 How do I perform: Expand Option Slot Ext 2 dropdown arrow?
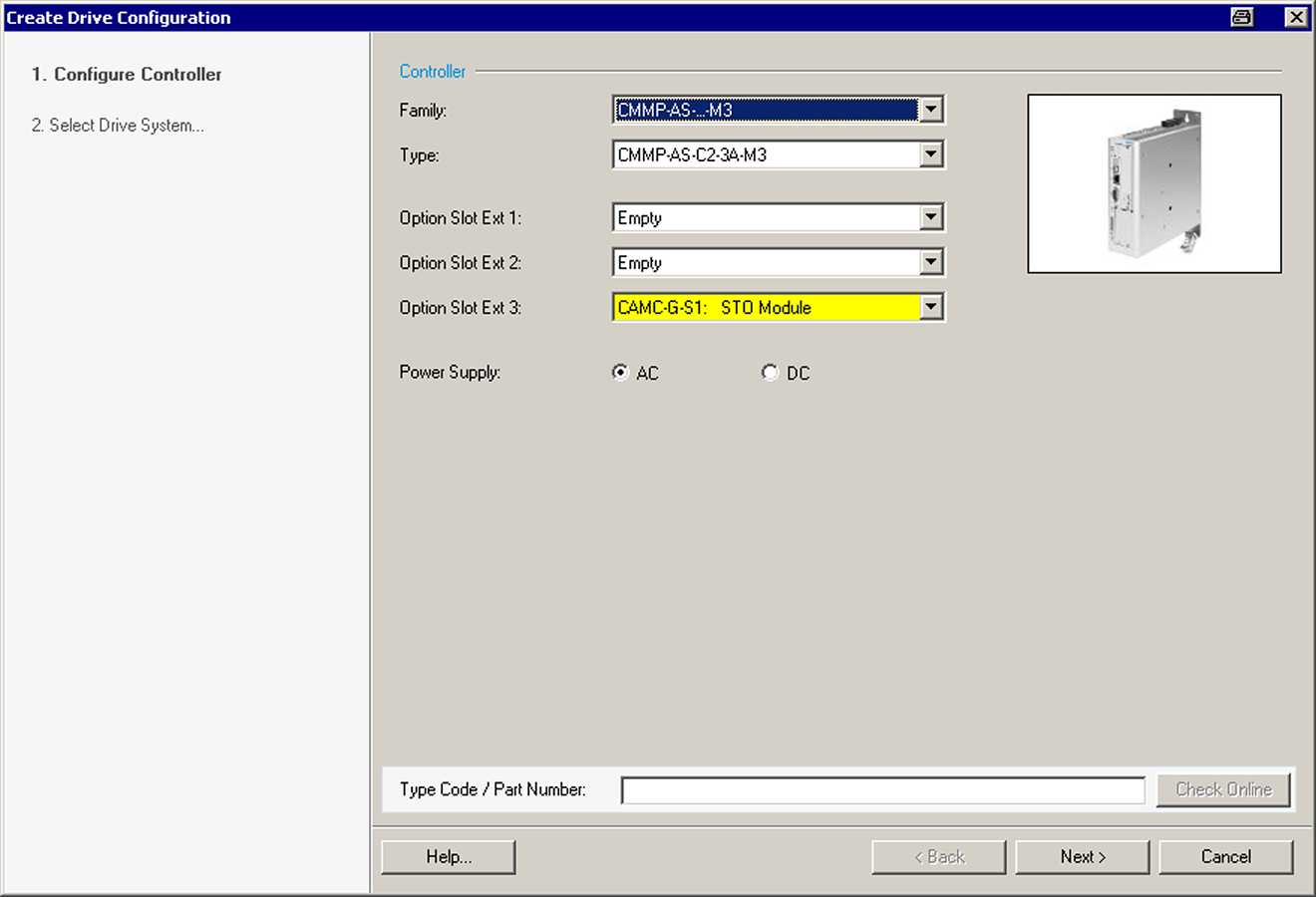[930, 262]
